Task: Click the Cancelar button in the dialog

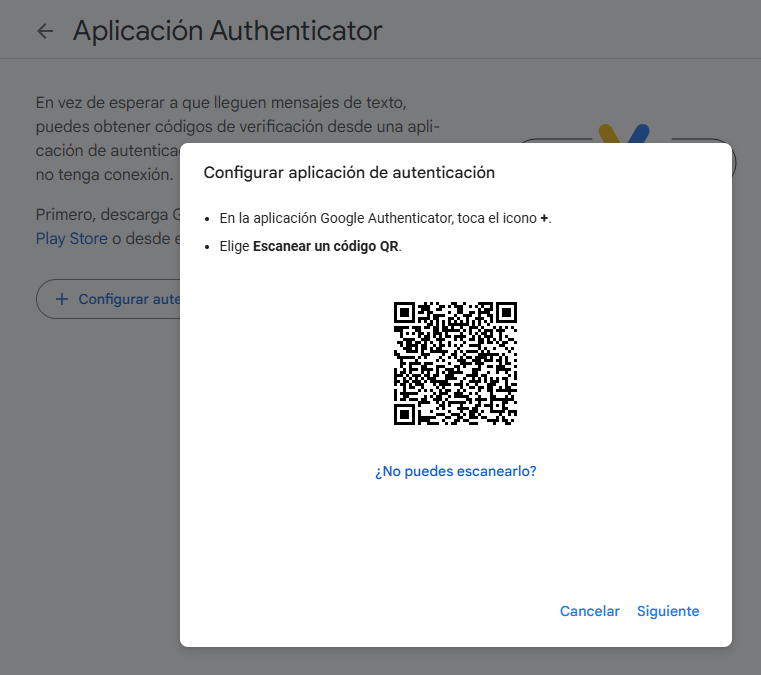Action: pos(590,611)
